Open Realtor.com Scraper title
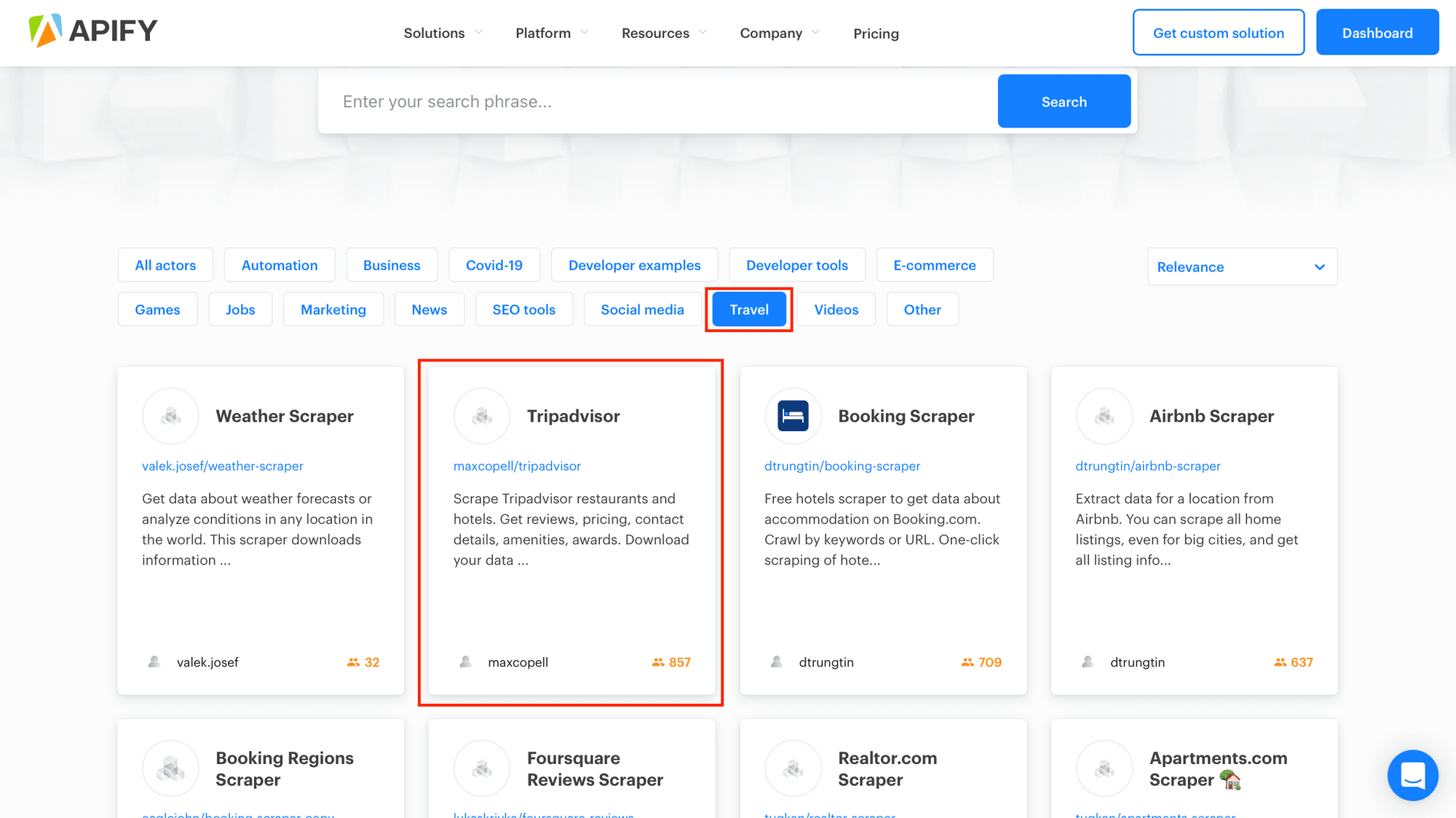The width and height of the screenshot is (1456, 818). pyautogui.click(x=887, y=768)
